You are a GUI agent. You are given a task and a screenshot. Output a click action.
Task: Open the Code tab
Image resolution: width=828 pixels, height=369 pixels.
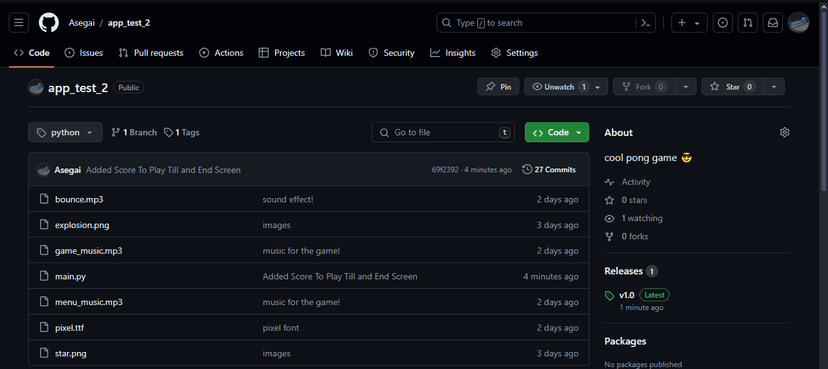32,53
